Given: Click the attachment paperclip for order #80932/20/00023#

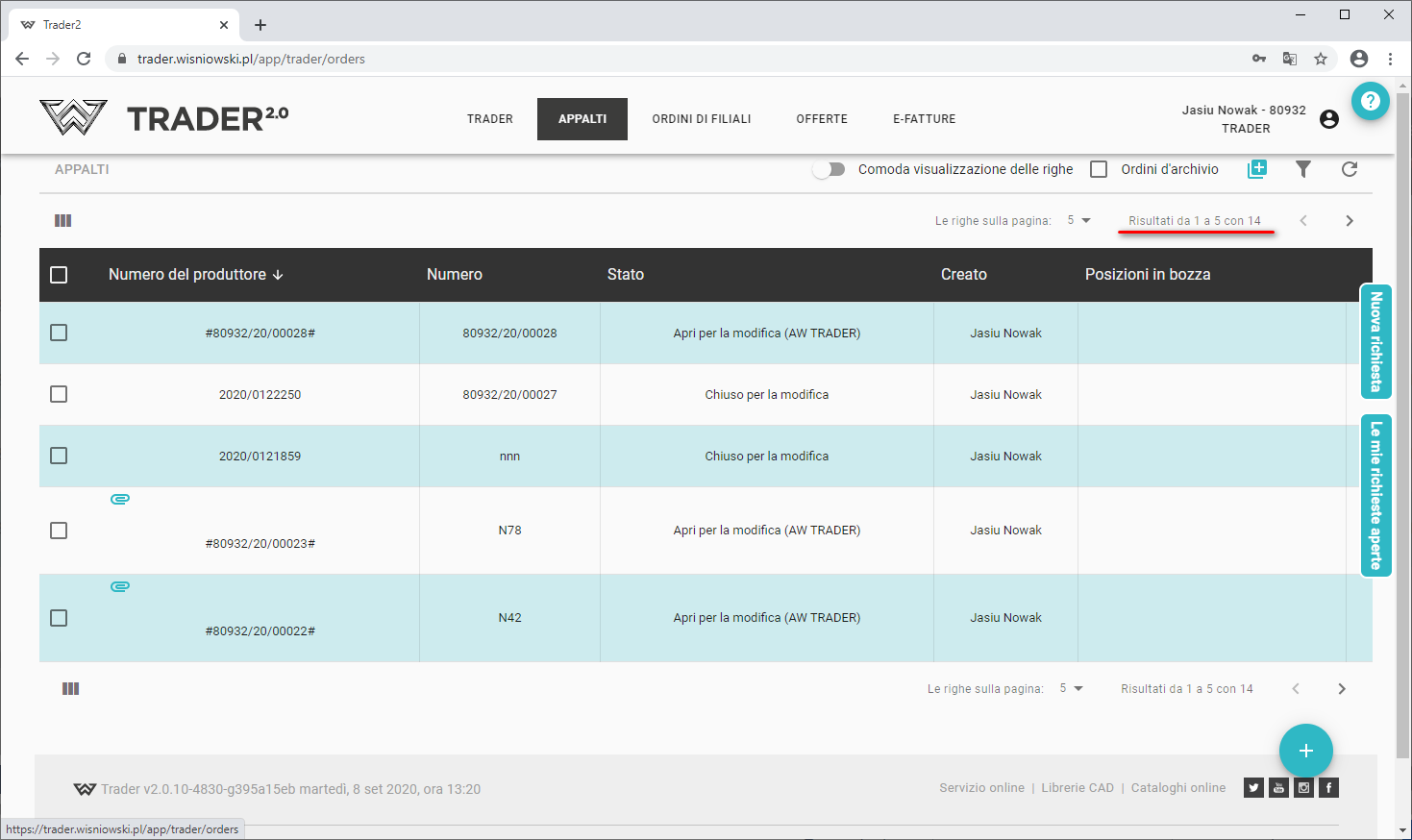Looking at the screenshot, I should click(x=120, y=499).
